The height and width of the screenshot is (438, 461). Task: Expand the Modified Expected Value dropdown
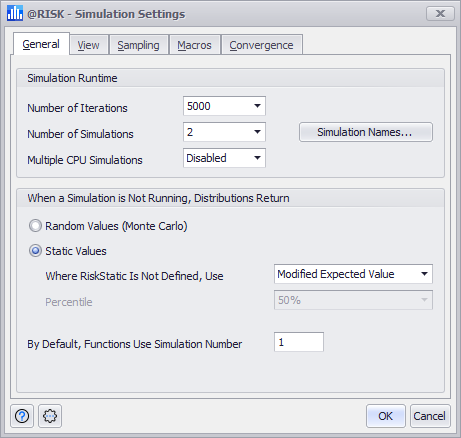(353, 274)
